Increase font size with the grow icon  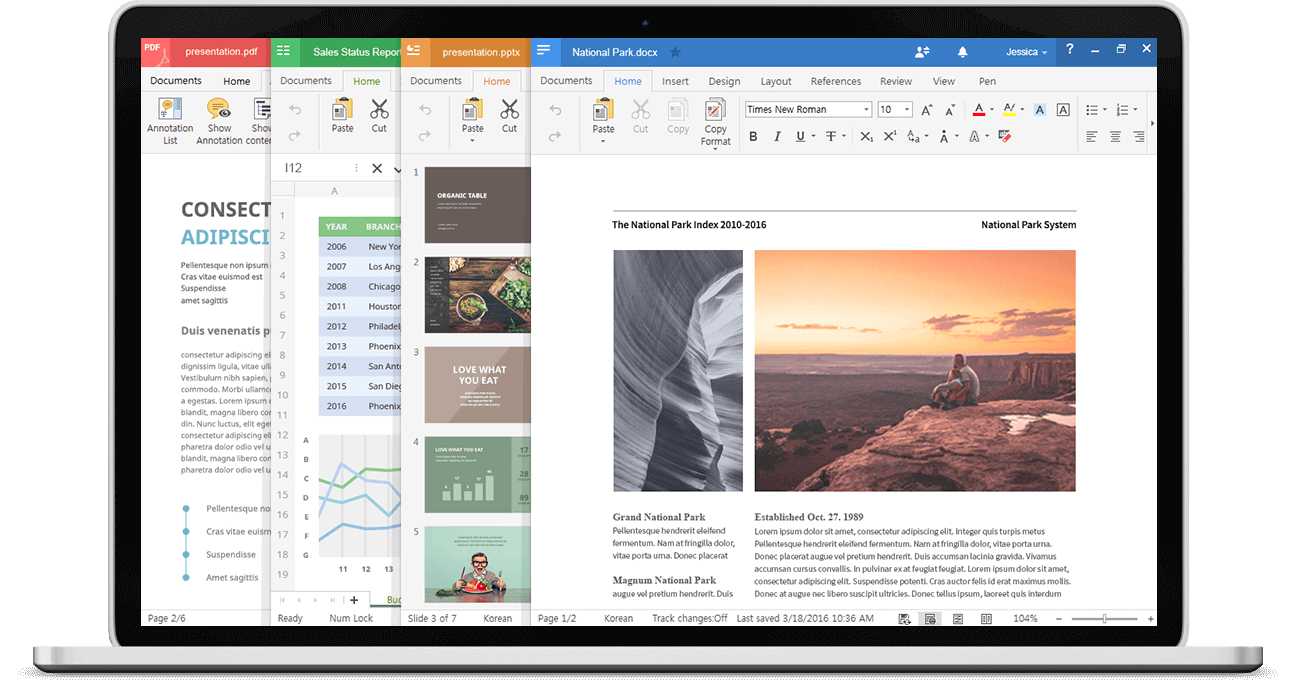[927, 110]
